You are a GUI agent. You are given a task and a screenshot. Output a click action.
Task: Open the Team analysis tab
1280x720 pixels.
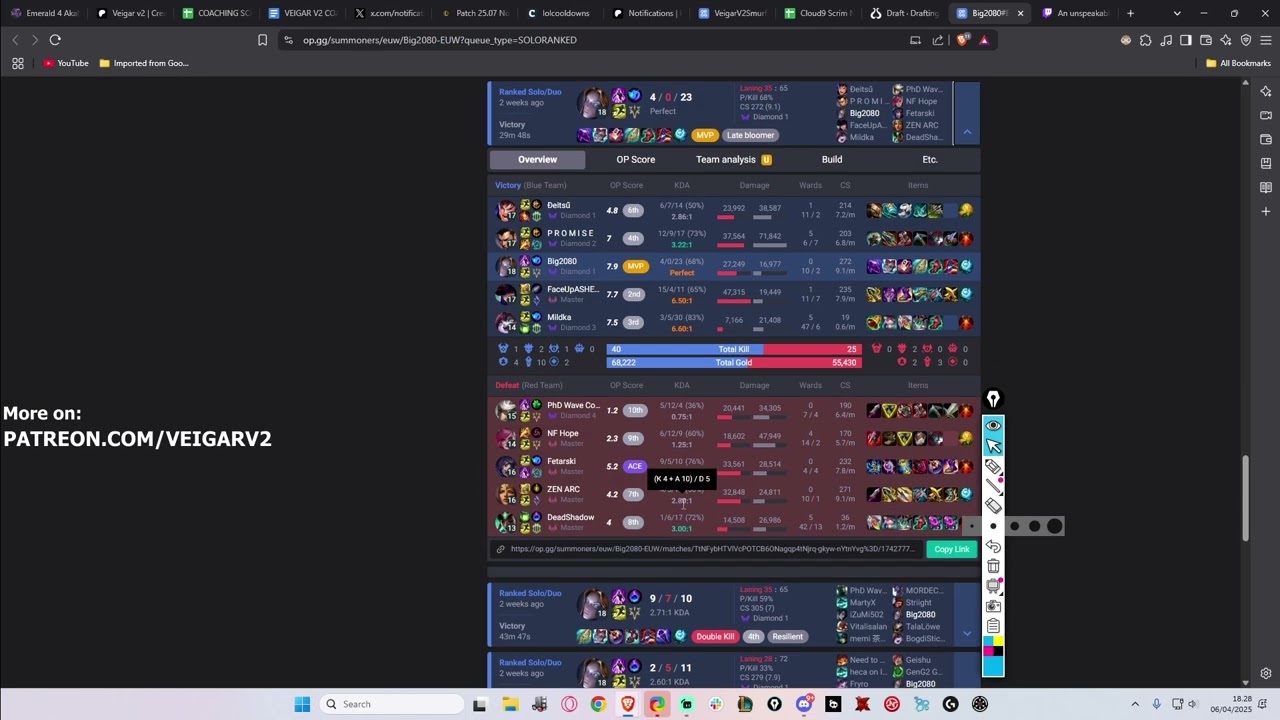(734, 160)
